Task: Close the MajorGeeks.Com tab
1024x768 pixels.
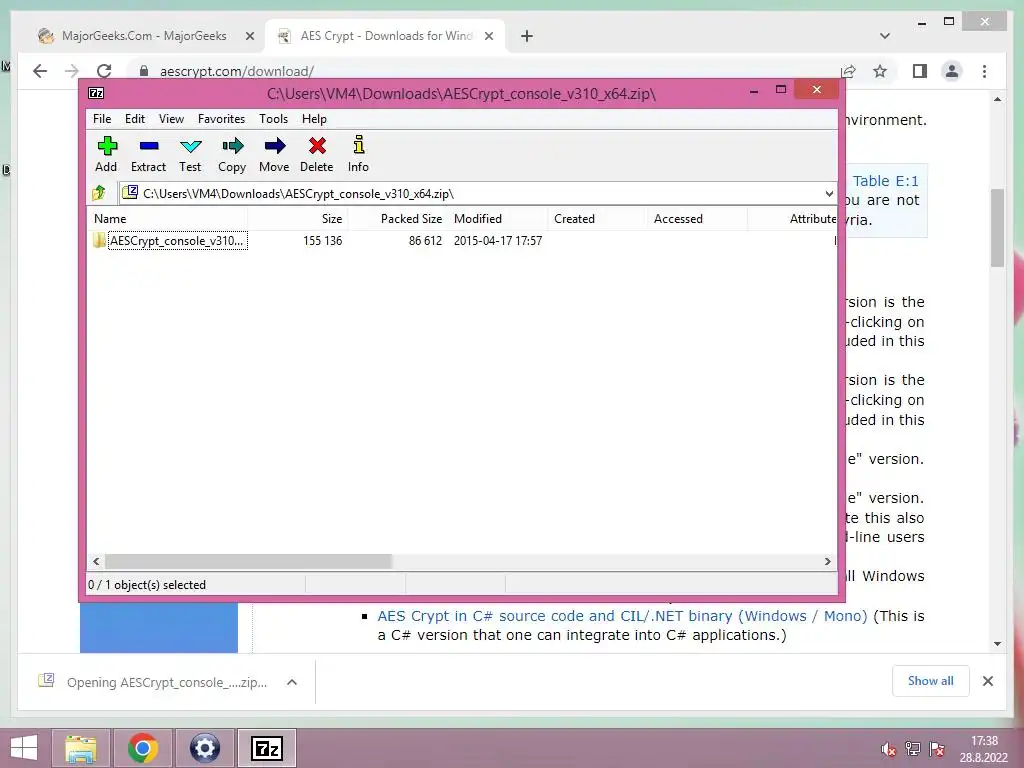Action: coord(249,37)
